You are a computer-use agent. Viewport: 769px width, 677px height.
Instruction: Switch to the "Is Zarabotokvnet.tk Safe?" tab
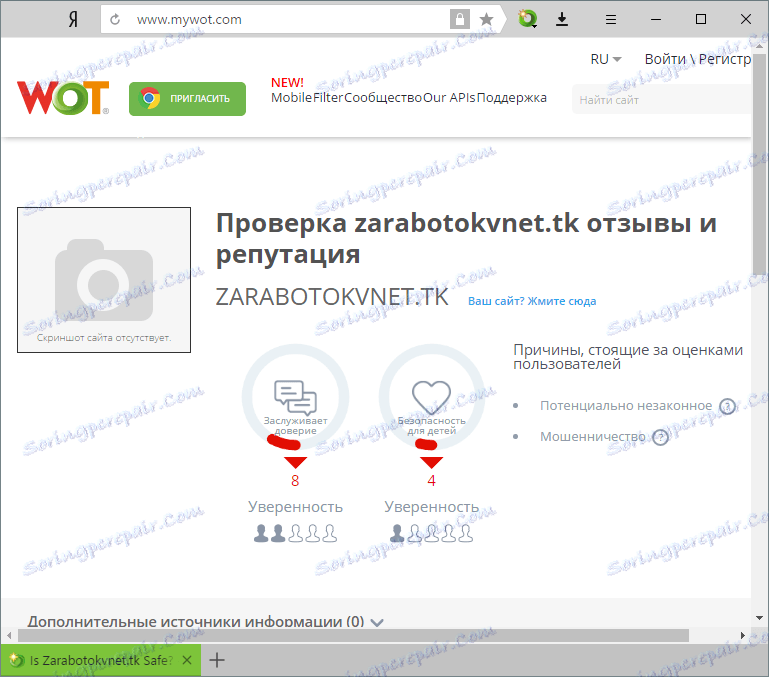101,660
